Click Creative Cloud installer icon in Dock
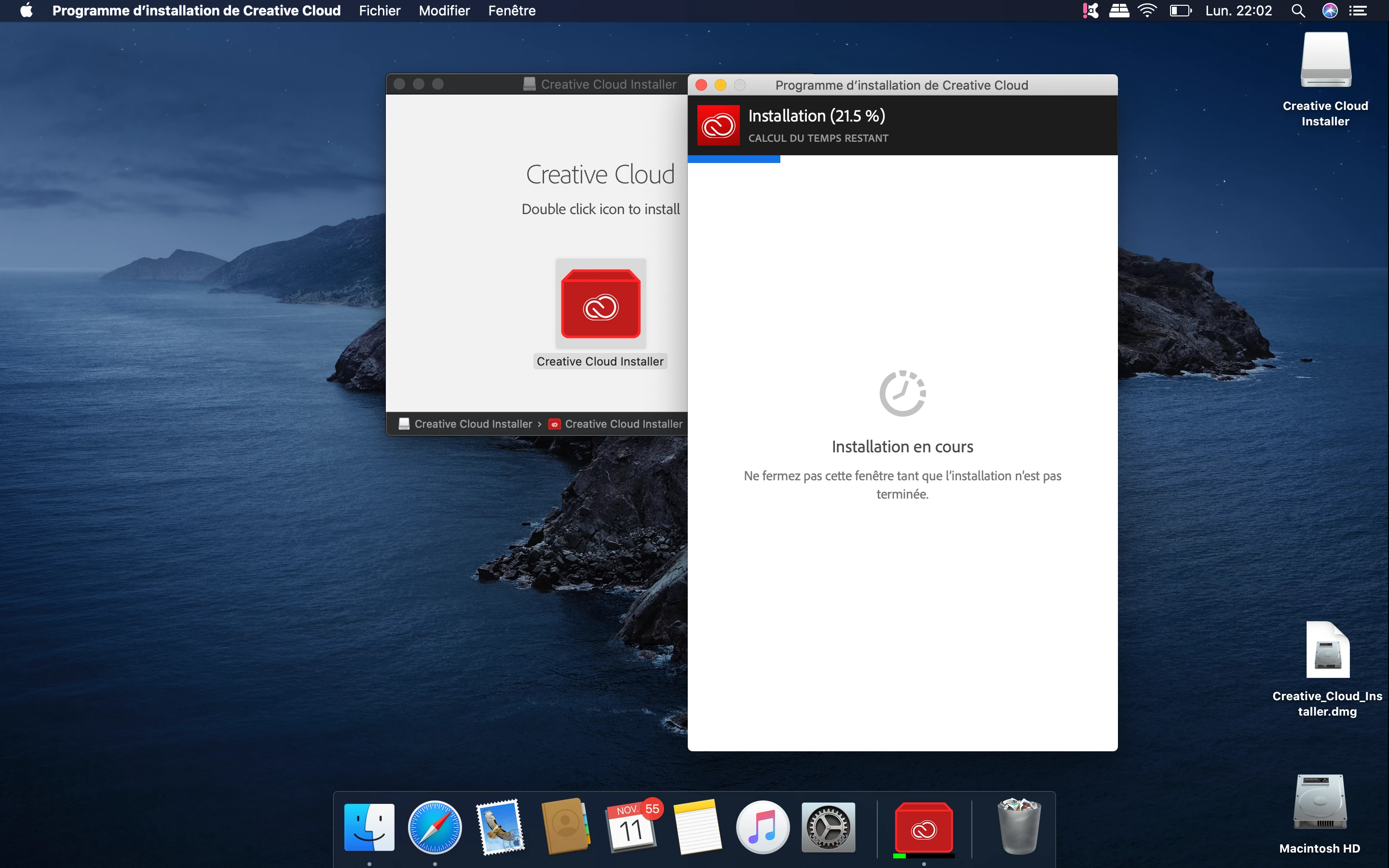The height and width of the screenshot is (868, 1389). [924, 827]
